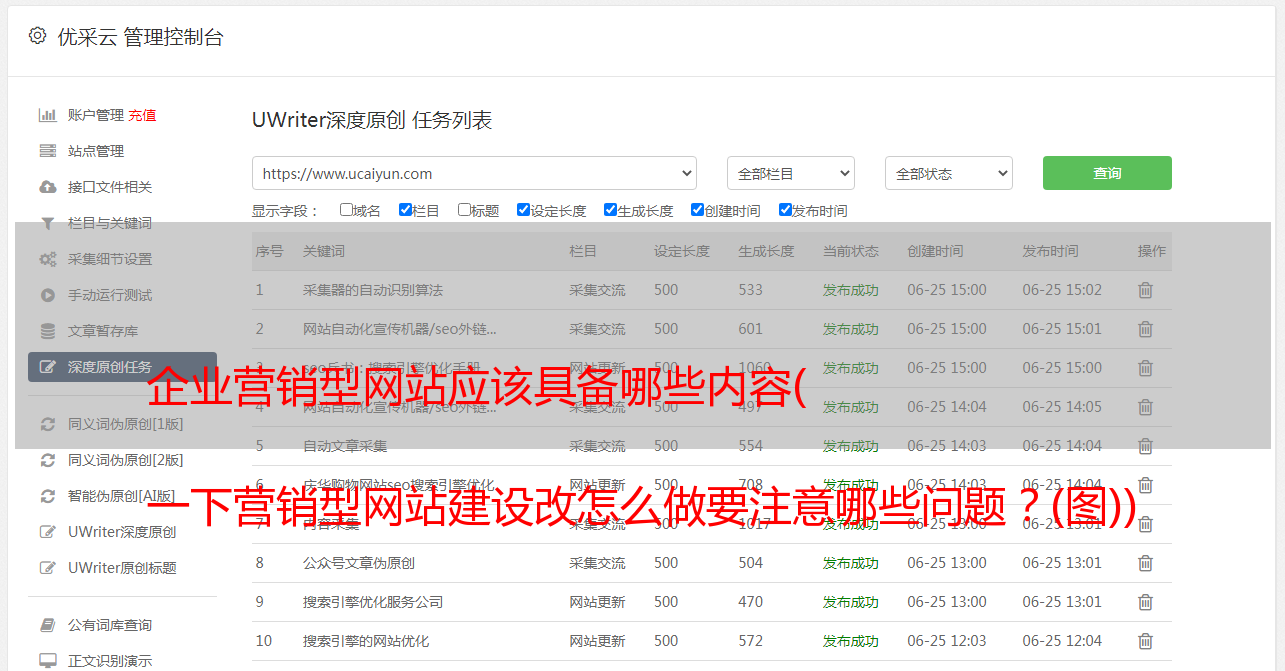
Task: Enable the 域名 field checkbox
Action: pos(346,210)
